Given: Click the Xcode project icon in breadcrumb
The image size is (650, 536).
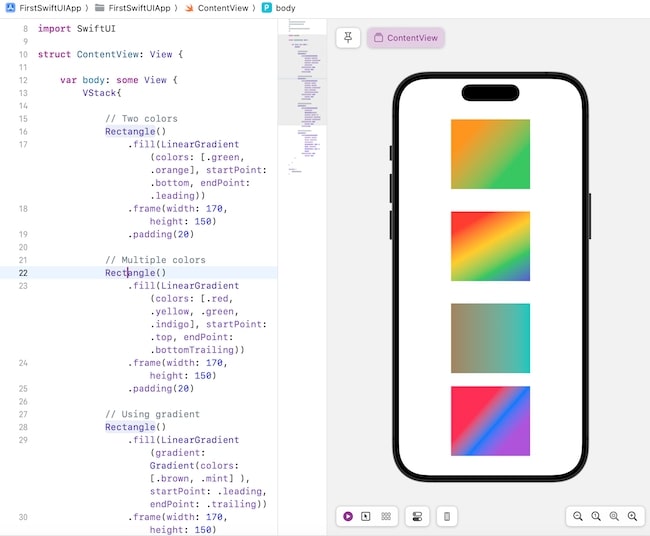Looking at the screenshot, I should (10, 8).
